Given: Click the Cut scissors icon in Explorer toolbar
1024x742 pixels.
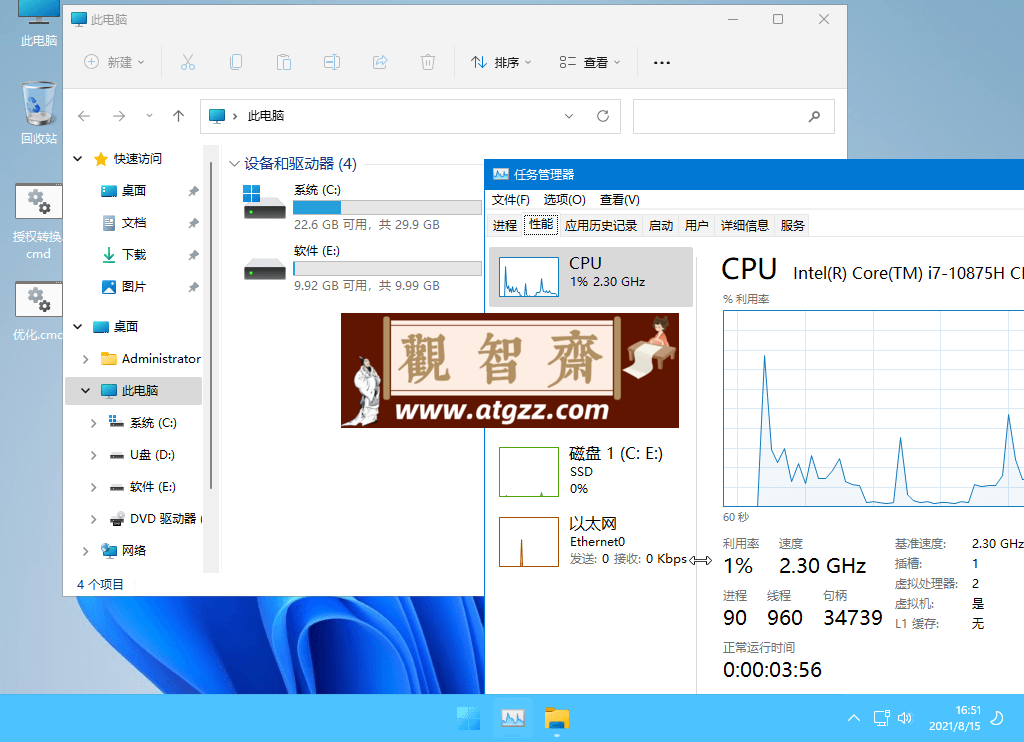Looking at the screenshot, I should click(x=187, y=62).
